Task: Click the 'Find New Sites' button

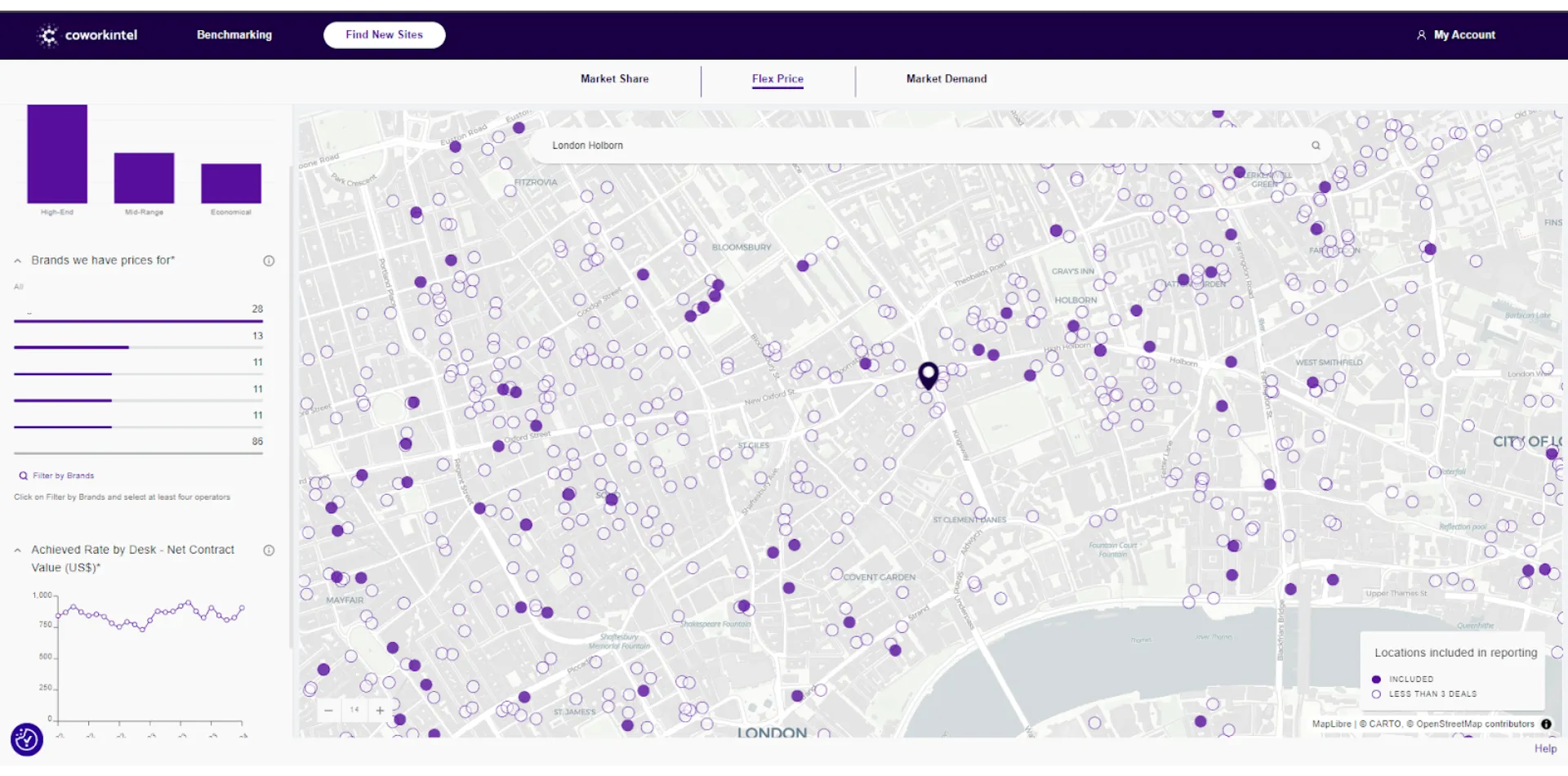Action: (x=384, y=34)
